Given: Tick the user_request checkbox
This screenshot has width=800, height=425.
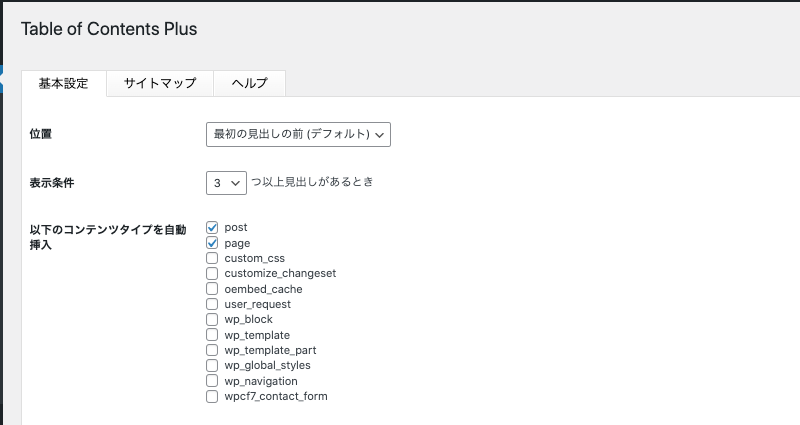Looking at the screenshot, I should pos(212,304).
